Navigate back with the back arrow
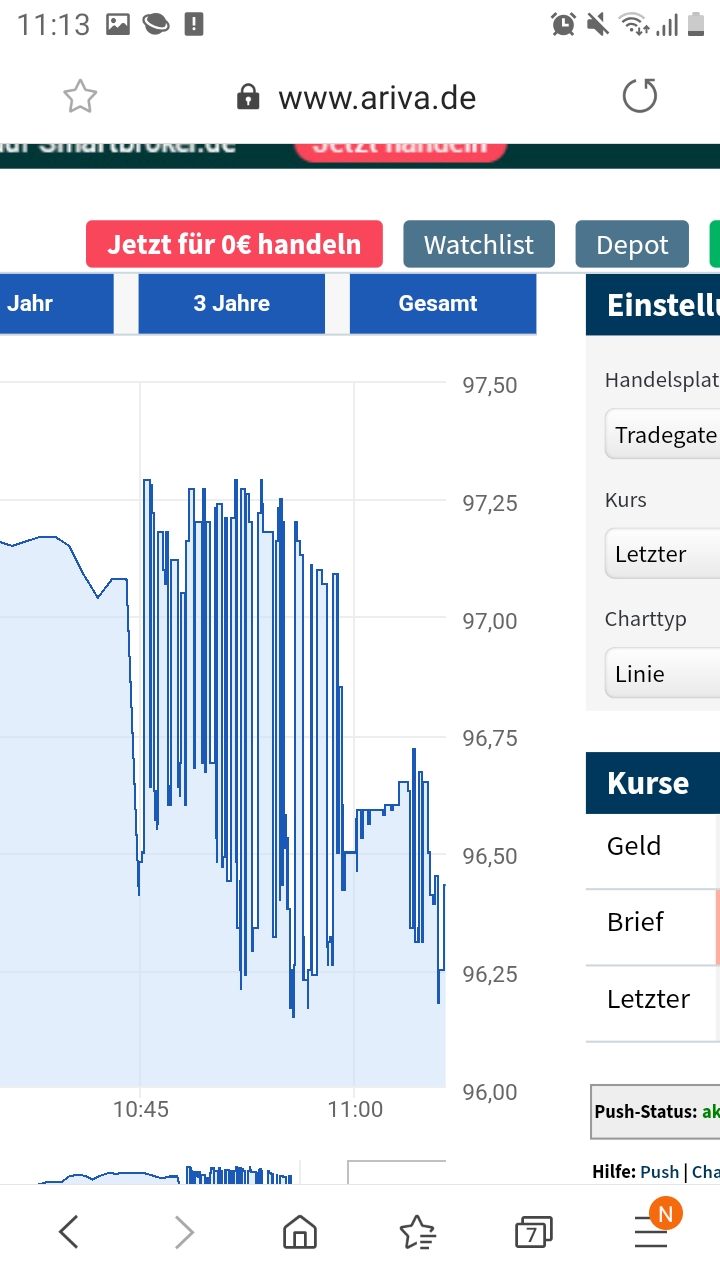The height and width of the screenshot is (1280, 720). pos(68,1231)
